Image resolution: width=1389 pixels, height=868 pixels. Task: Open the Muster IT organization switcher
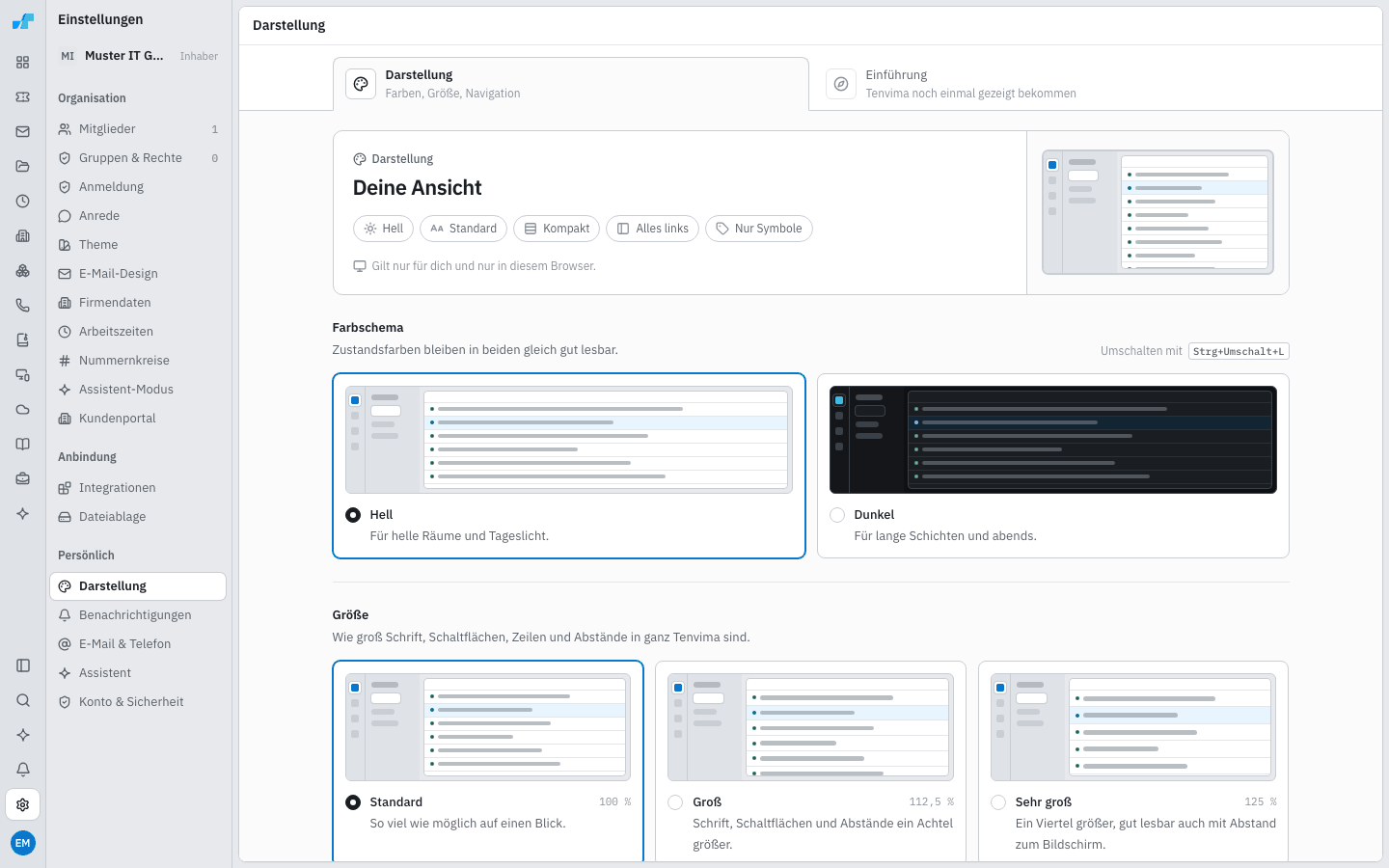pos(138,56)
